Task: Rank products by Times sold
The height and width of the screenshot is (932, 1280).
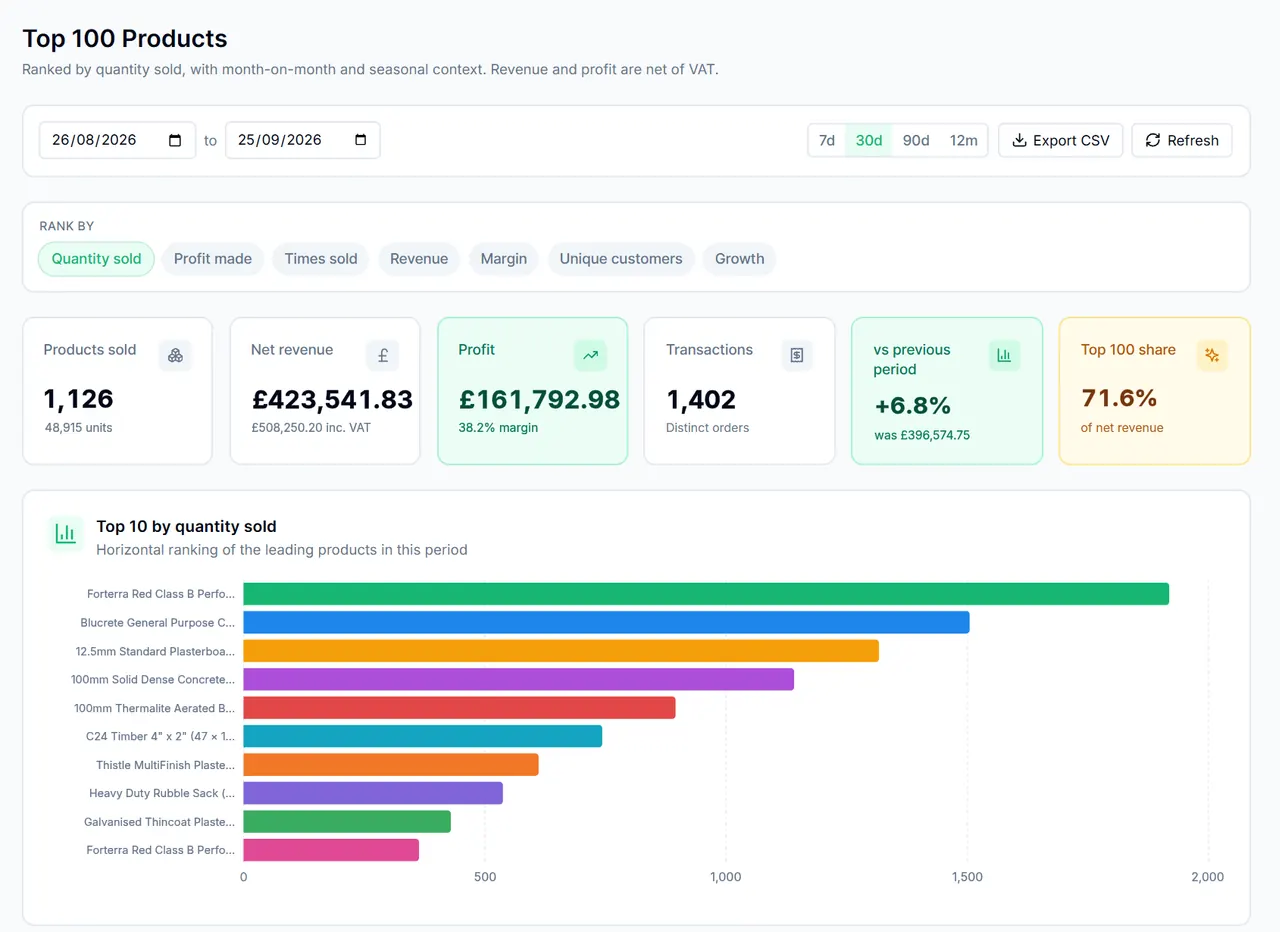Action: click(x=321, y=259)
